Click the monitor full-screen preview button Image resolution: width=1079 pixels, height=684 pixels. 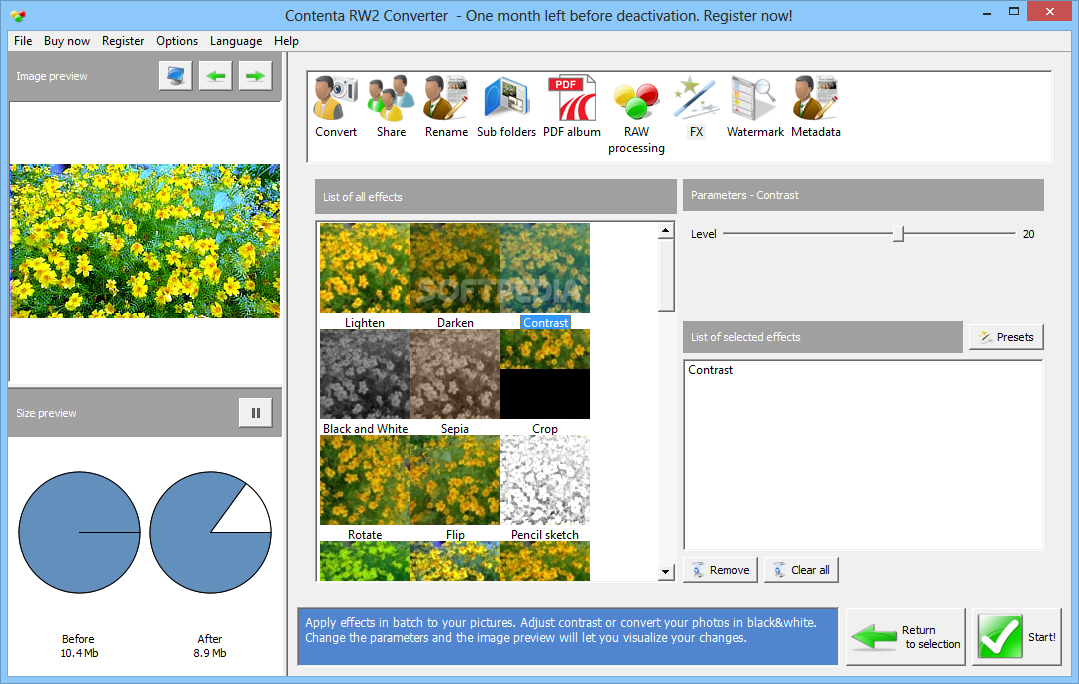tap(175, 76)
